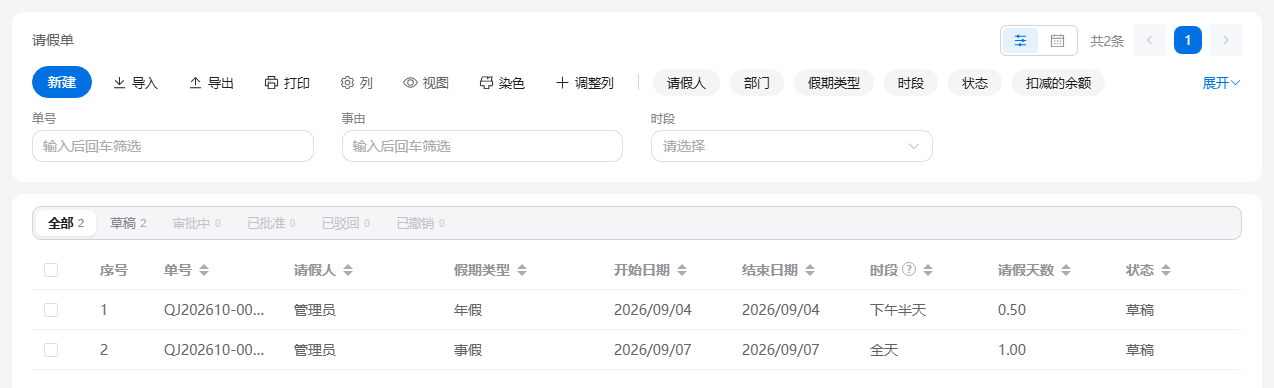
Task: Toggle the select-all header checkbox
Action: coord(51,270)
